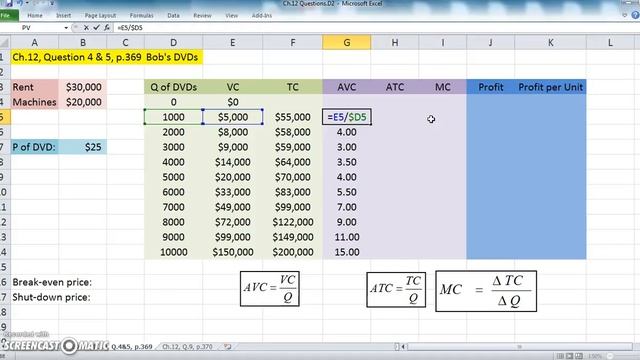This screenshot has height=360, width=640.
Task: Select the $20,000 machines value cell
Action: pyautogui.click(x=83, y=102)
